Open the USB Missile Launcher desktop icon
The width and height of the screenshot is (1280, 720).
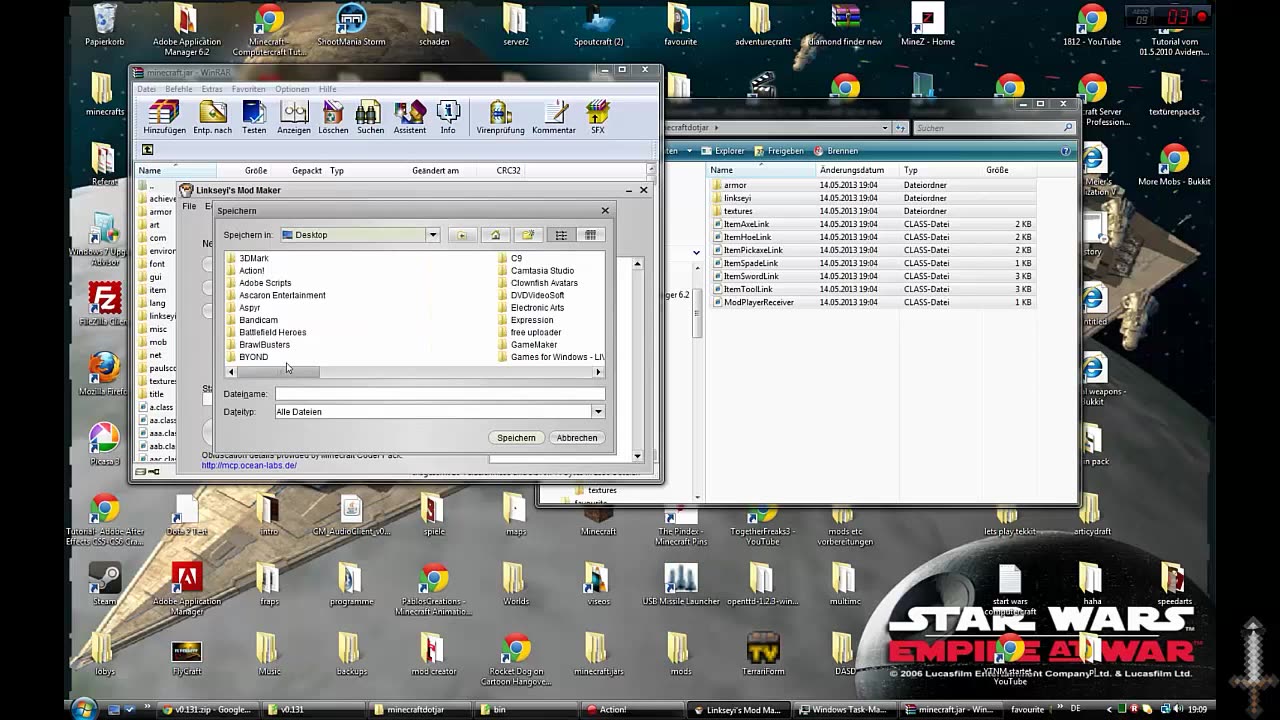click(x=681, y=584)
